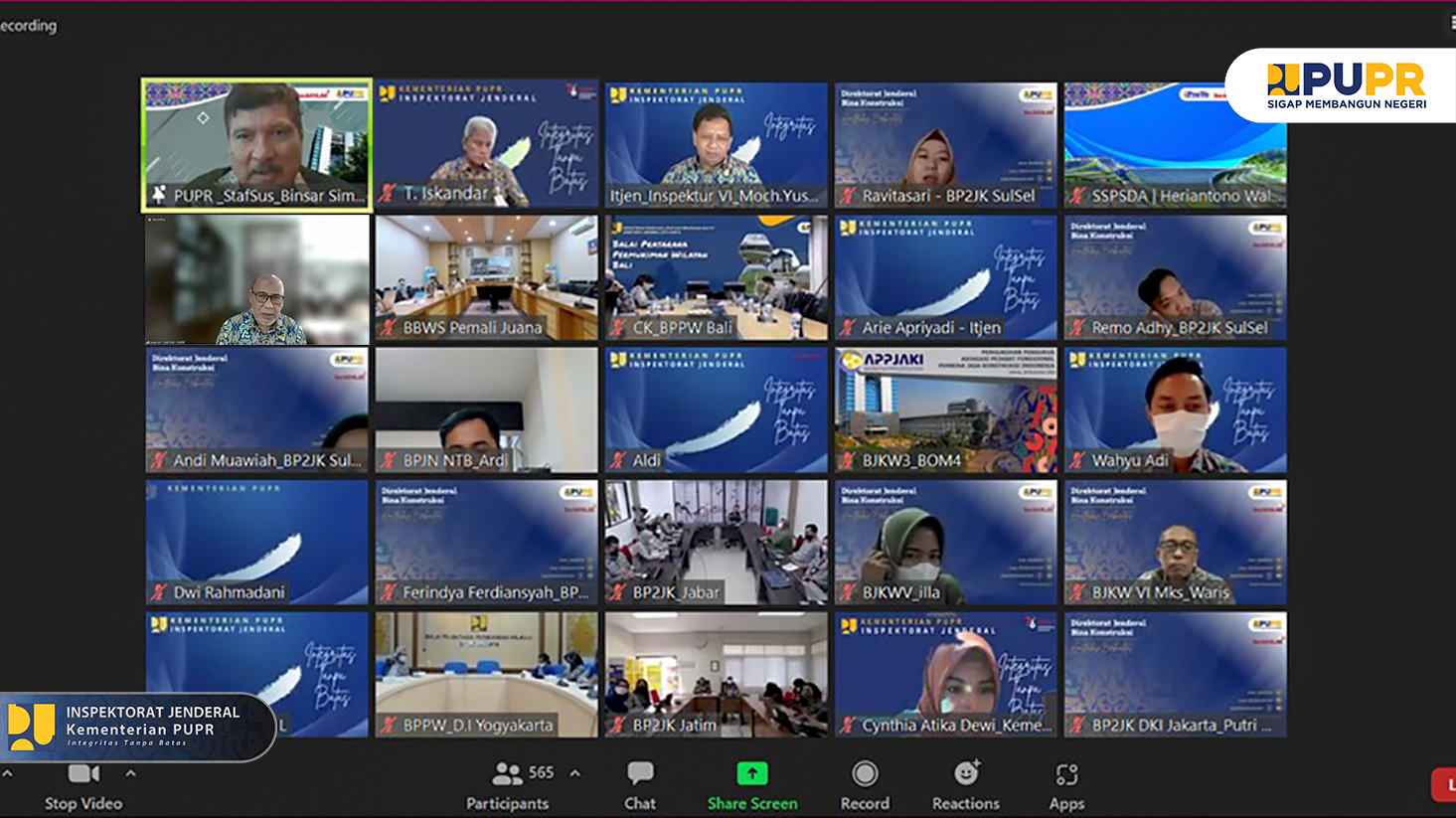Click muted mic icon on BP2JK_Jabar
Screen dimensions: 1456x818
618,592
